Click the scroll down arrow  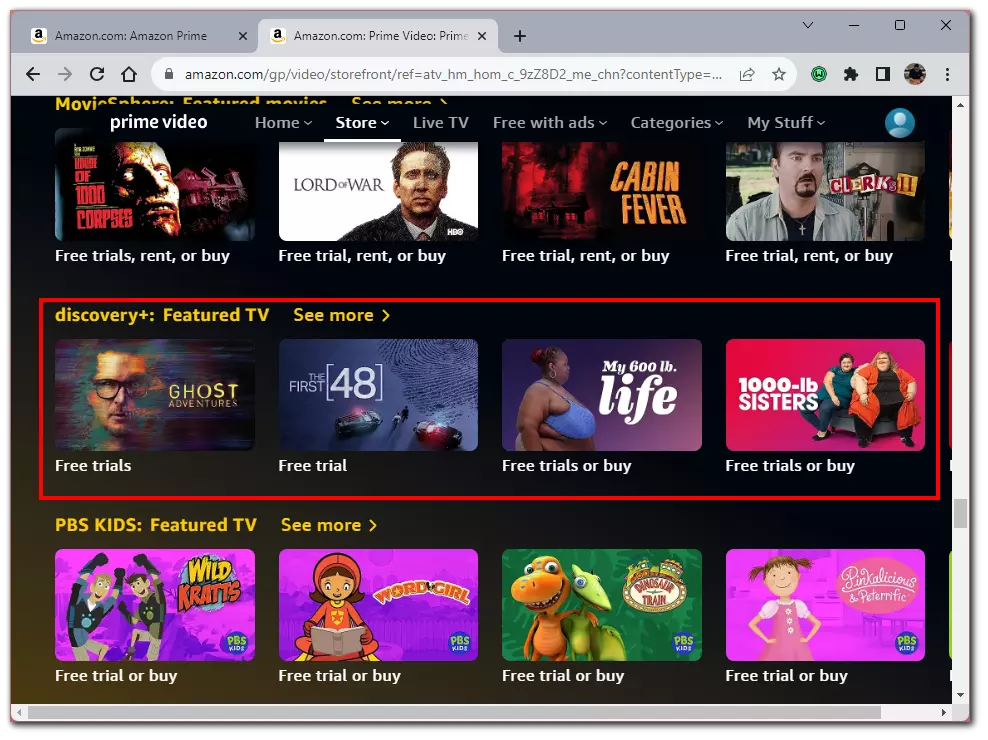tap(960, 695)
